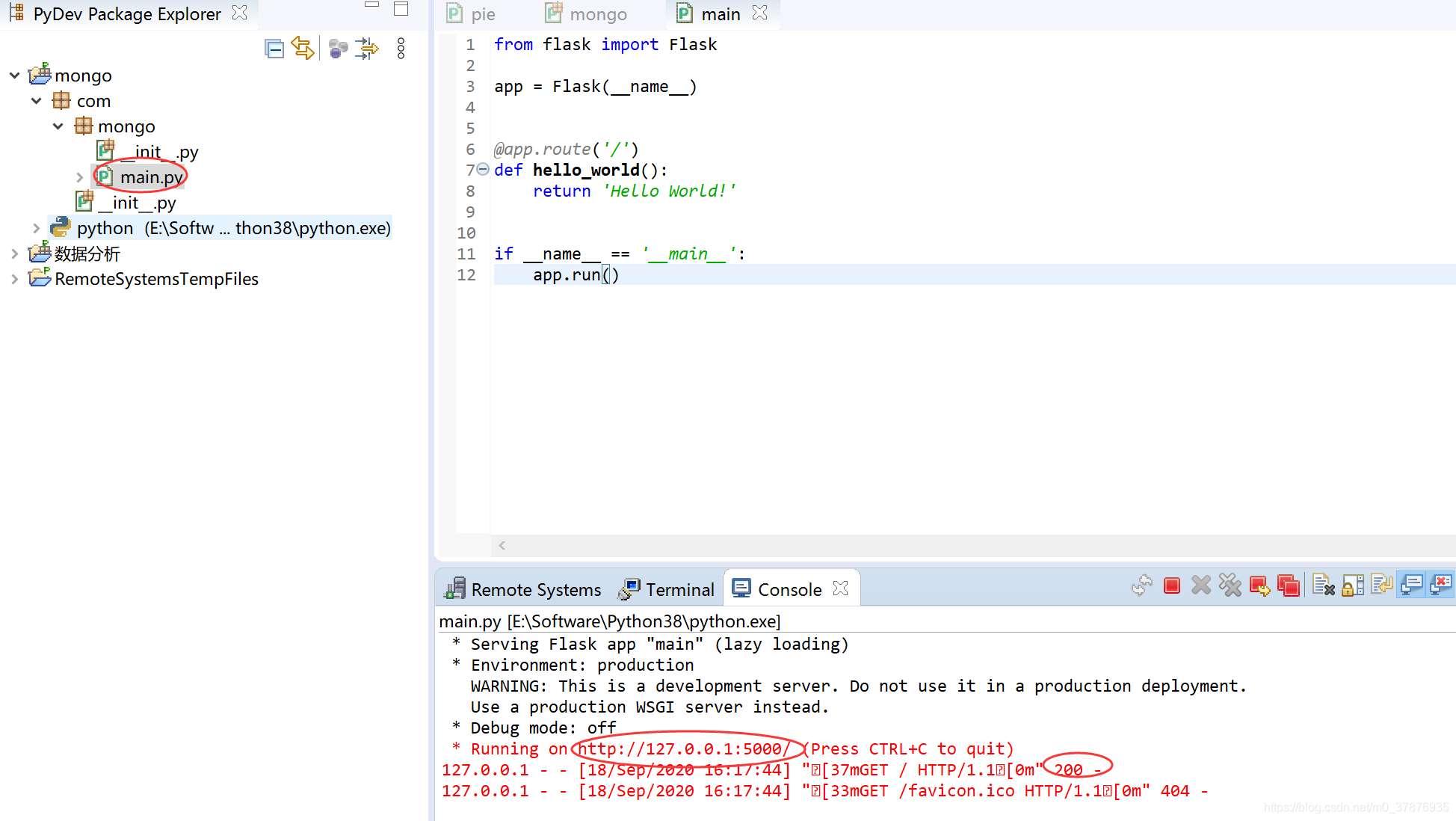Click the Collapse All icon in Package Explorer
This screenshot has height=821, width=1456.
click(x=274, y=49)
